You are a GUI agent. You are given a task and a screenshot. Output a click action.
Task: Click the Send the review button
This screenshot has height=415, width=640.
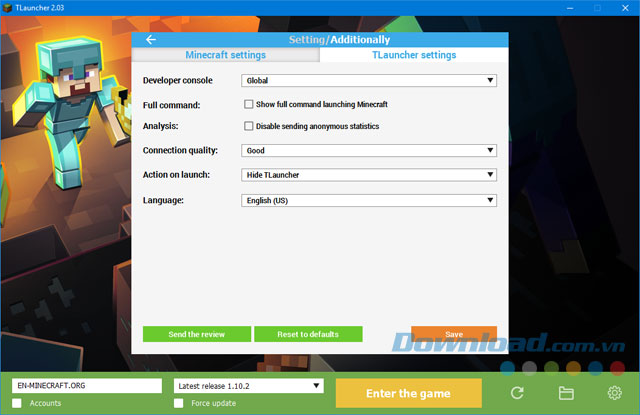pos(197,334)
